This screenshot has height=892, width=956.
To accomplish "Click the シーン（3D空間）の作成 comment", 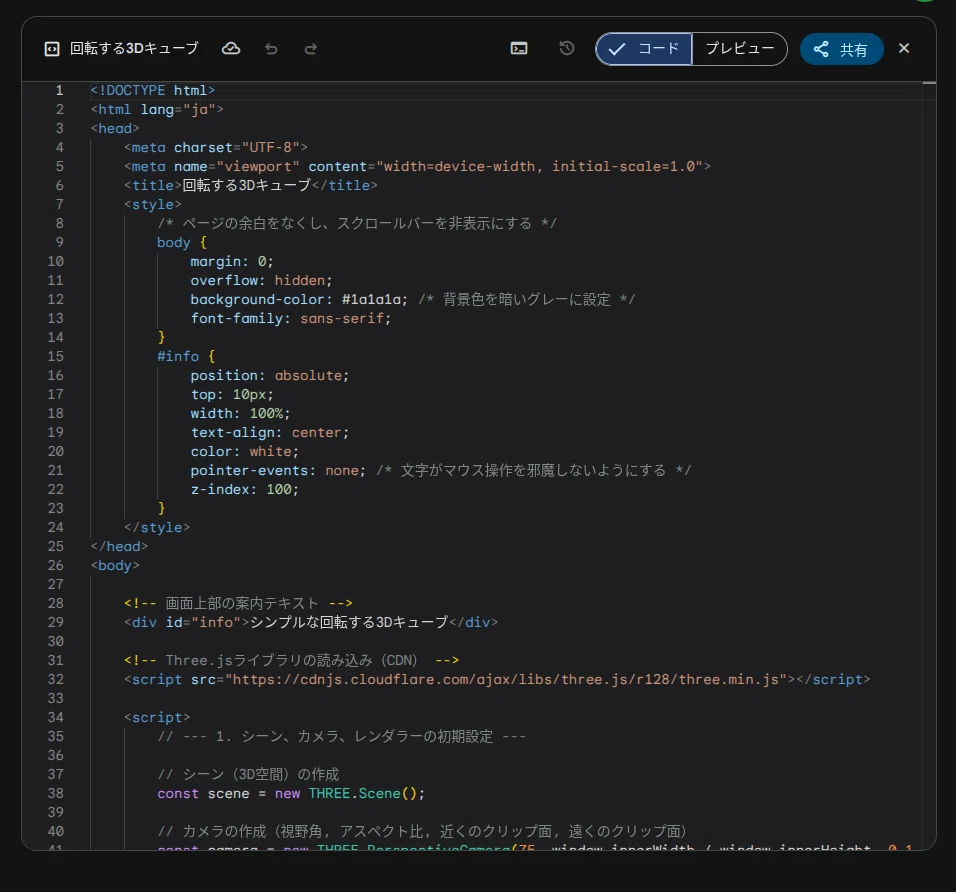I will tap(248, 774).
